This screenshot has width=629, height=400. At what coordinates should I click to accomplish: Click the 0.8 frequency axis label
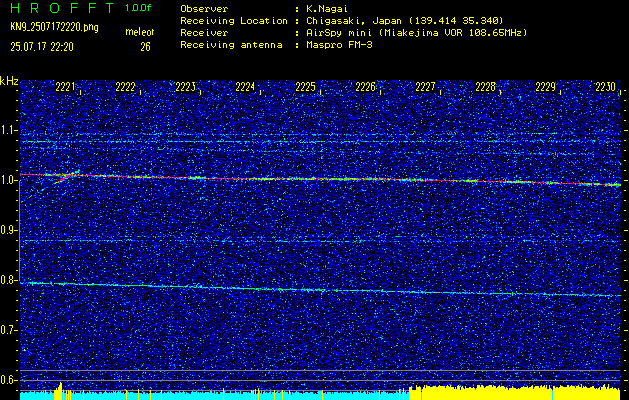(8, 280)
